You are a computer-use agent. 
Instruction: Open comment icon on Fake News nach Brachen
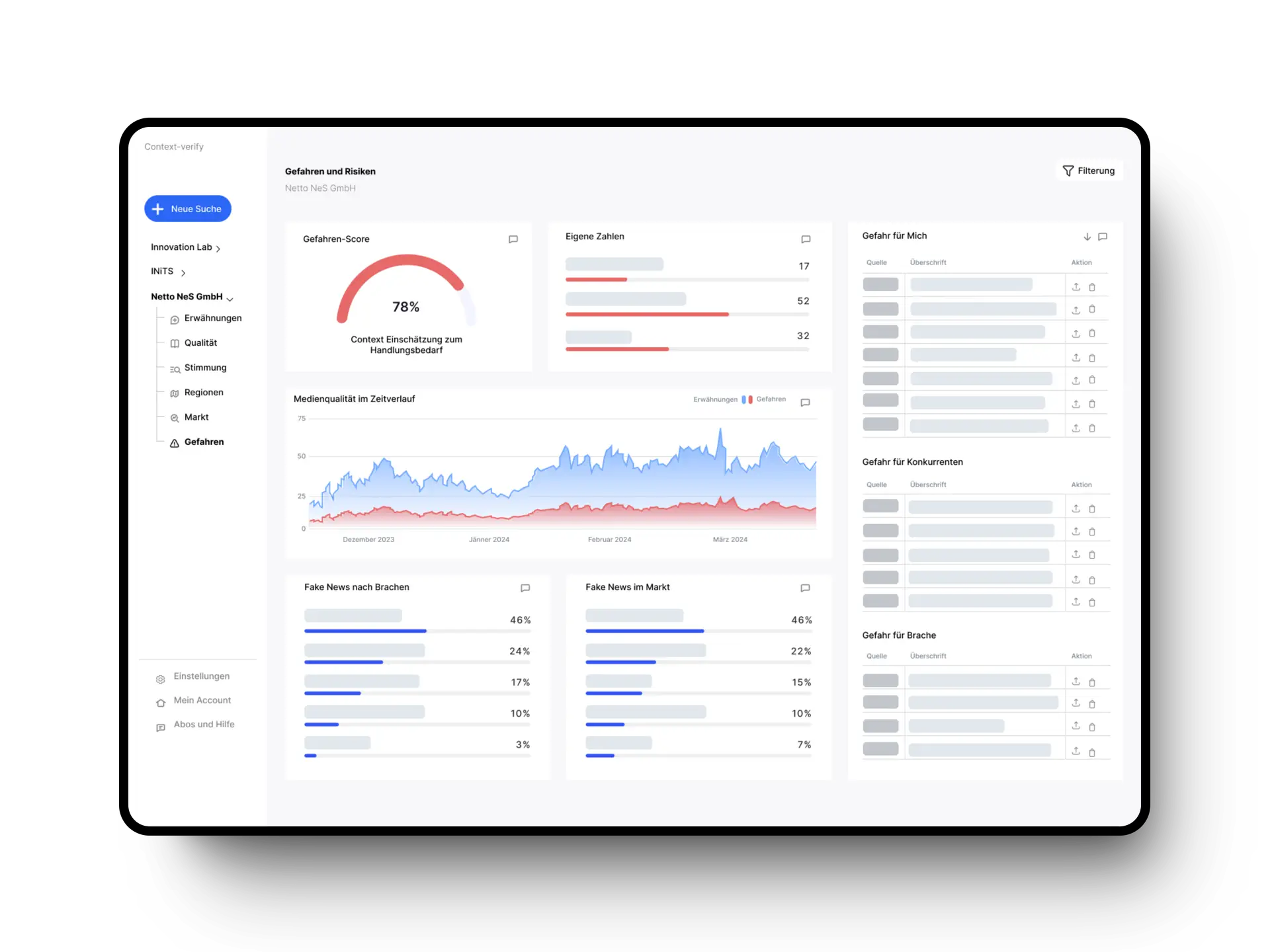[525, 588]
